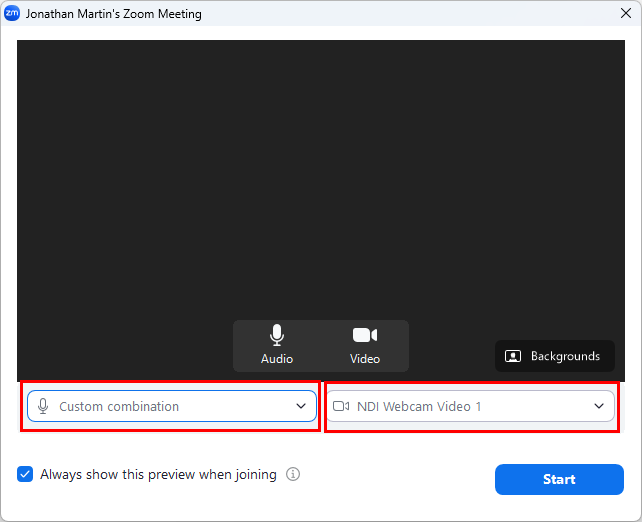642x522 pixels.
Task: Click the small camera icon in NDI Webcam field
Action: (x=341, y=406)
